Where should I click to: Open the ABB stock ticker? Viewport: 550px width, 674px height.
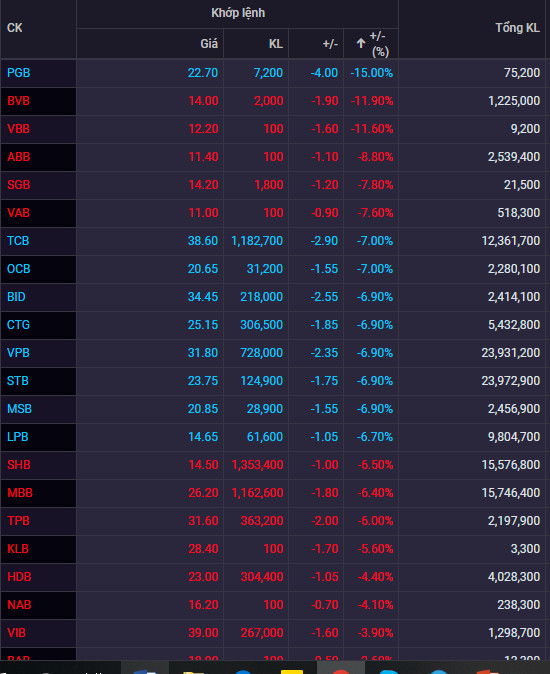(x=18, y=156)
